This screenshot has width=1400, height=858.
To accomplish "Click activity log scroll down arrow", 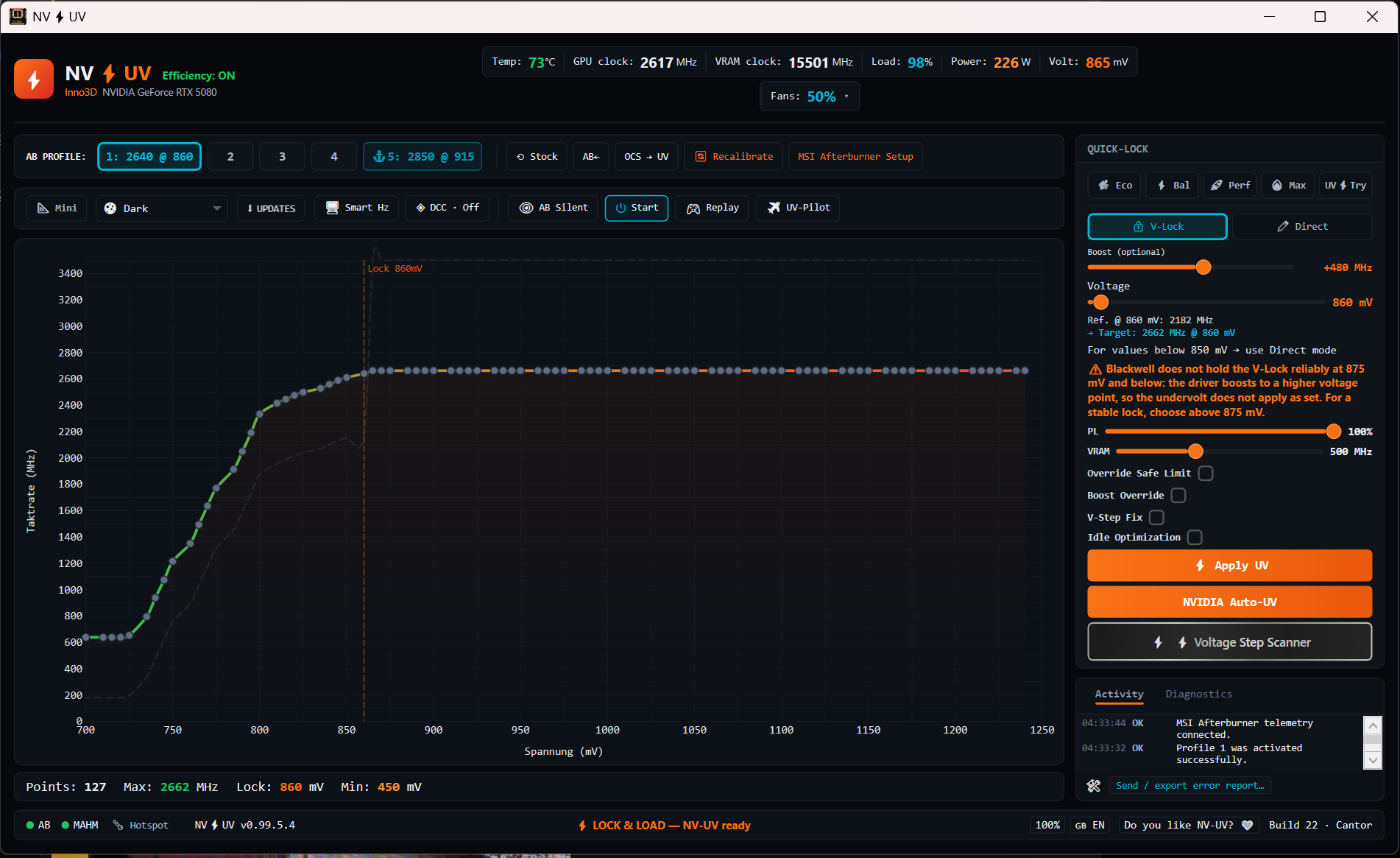I will tap(1373, 759).
